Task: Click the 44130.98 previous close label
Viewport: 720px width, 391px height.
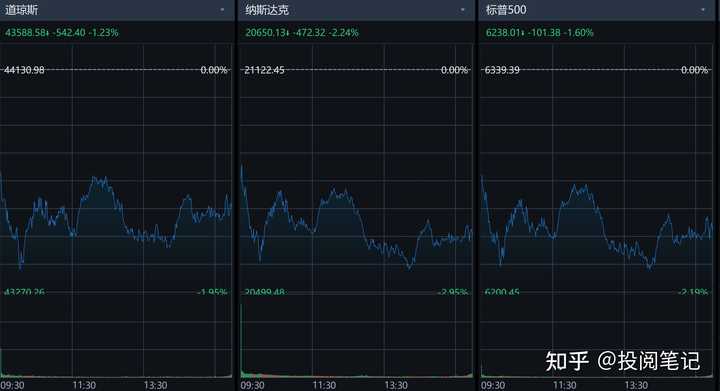Action: (x=24, y=70)
